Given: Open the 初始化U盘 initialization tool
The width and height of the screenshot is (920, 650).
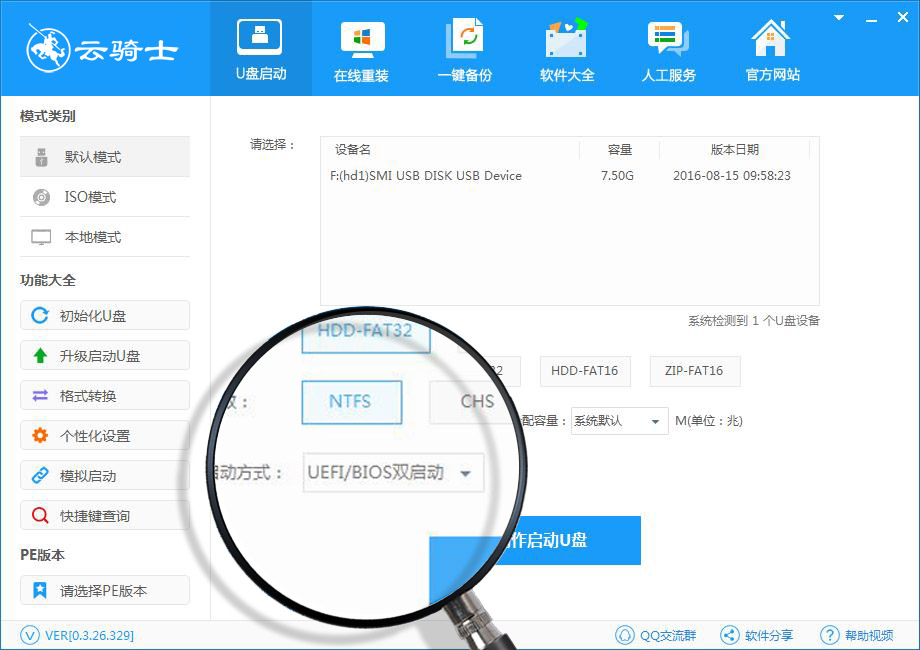Looking at the screenshot, I should tap(104, 315).
